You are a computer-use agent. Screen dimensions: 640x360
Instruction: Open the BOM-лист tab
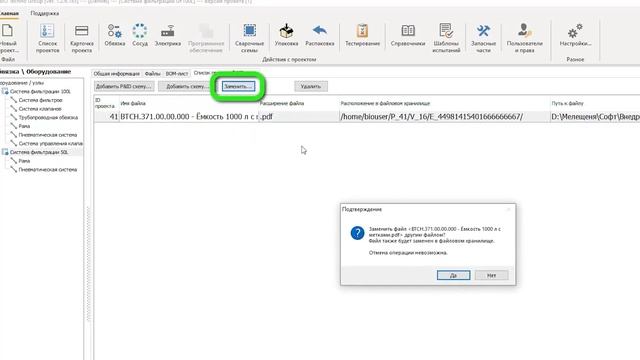coord(177,73)
